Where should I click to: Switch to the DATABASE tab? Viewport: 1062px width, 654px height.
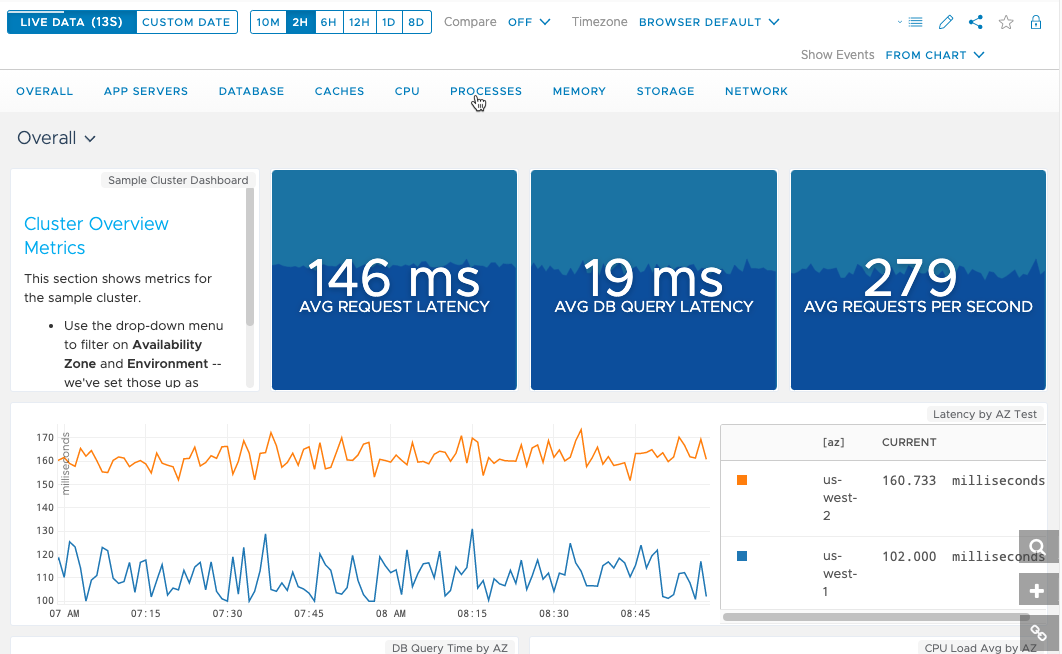251,91
